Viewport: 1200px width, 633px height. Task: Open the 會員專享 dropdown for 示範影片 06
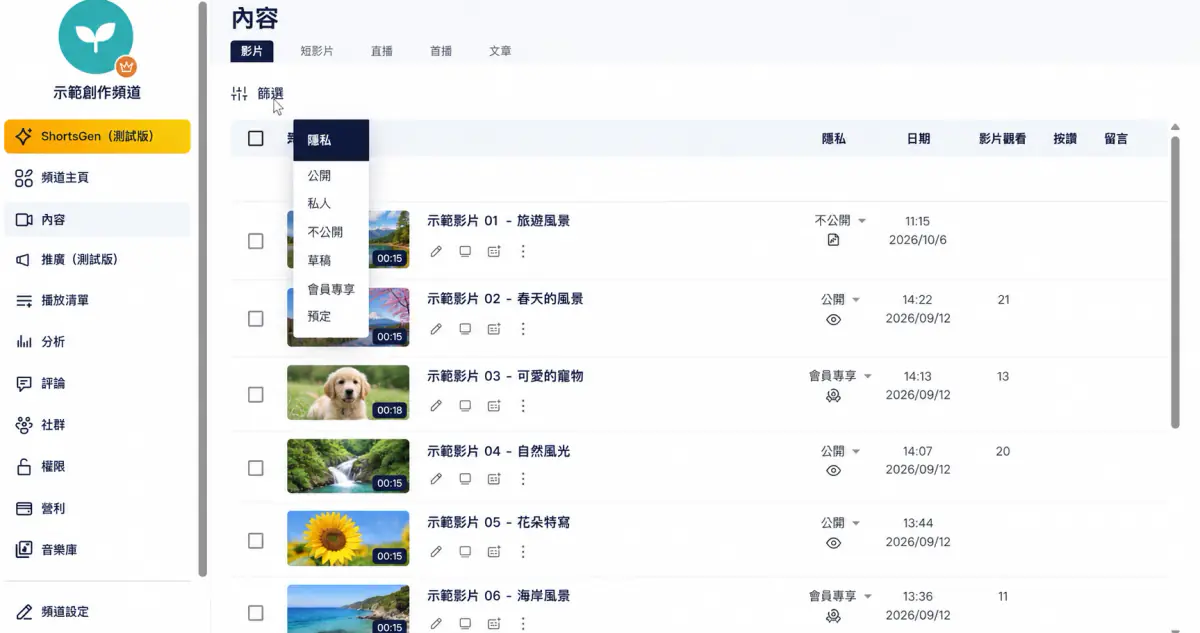[x=840, y=596]
